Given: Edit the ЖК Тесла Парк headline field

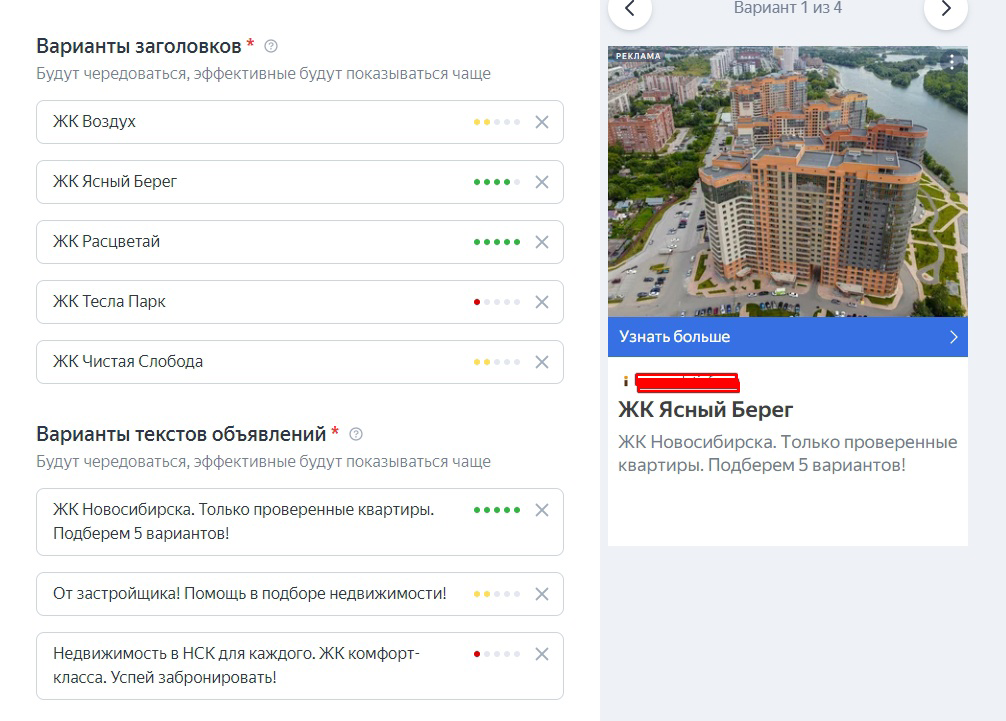Looking at the screenshot, I should click(300, 302).
